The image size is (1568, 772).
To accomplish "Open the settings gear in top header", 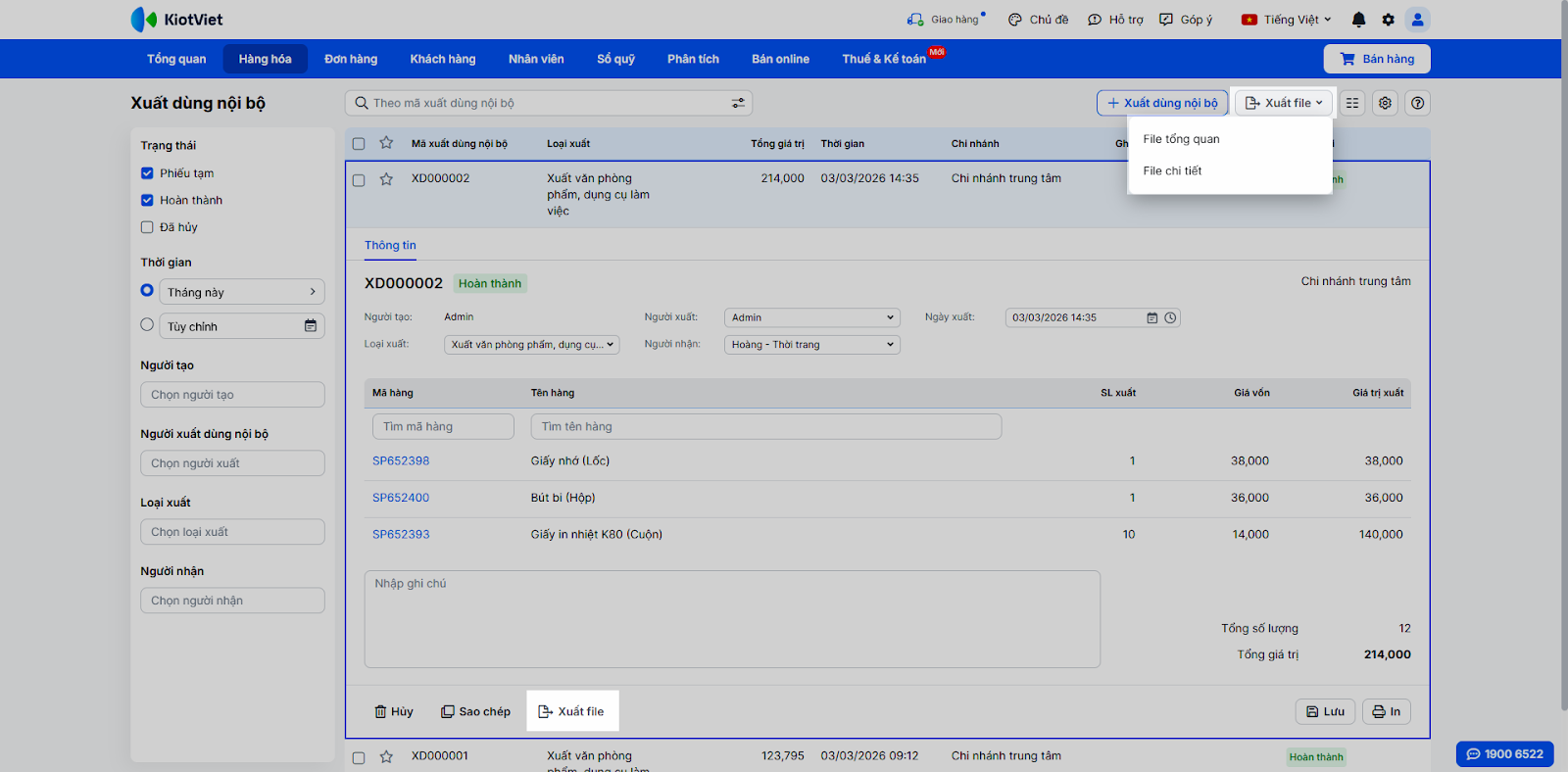I will 1388,20.
